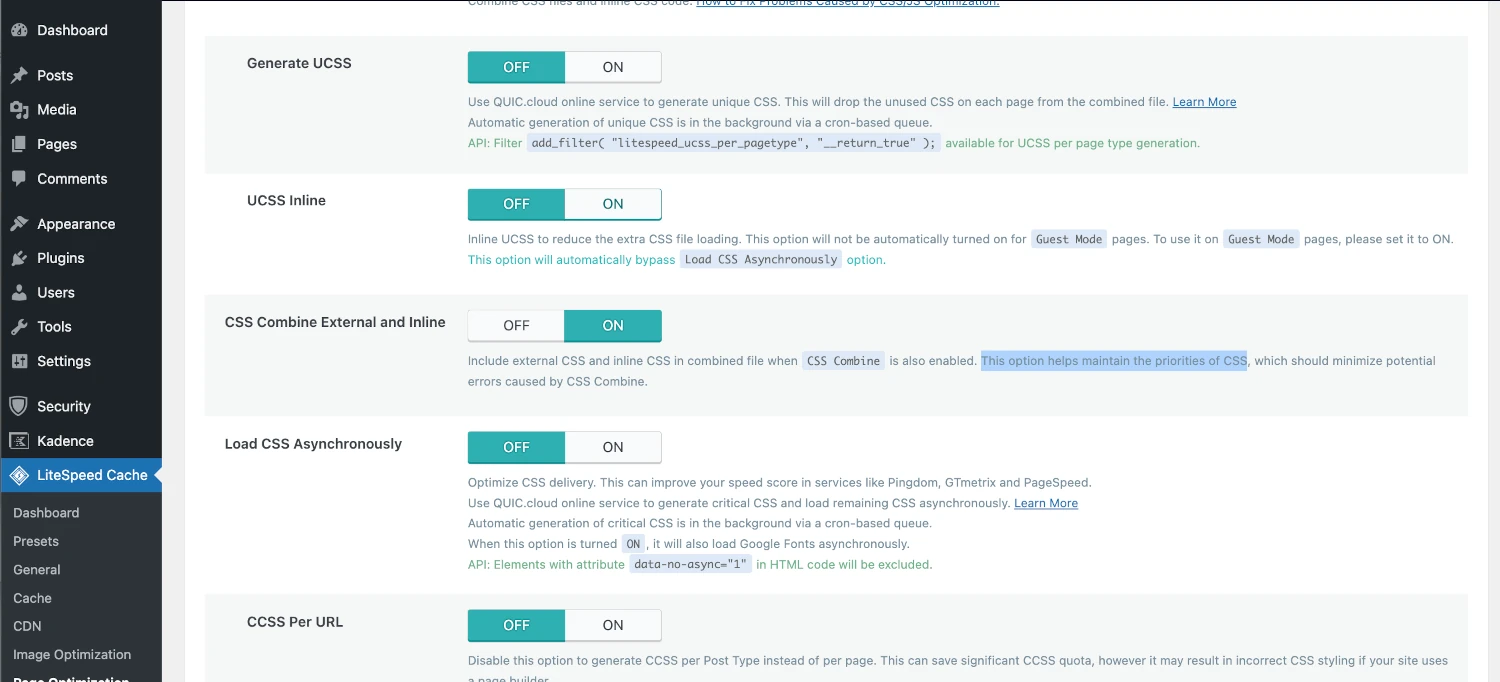Image resolution: width=1500 pixels, height=682 pixels.
Task: Switch Load CSS Asynchronously to ON
Action: [x=613, y=447]
